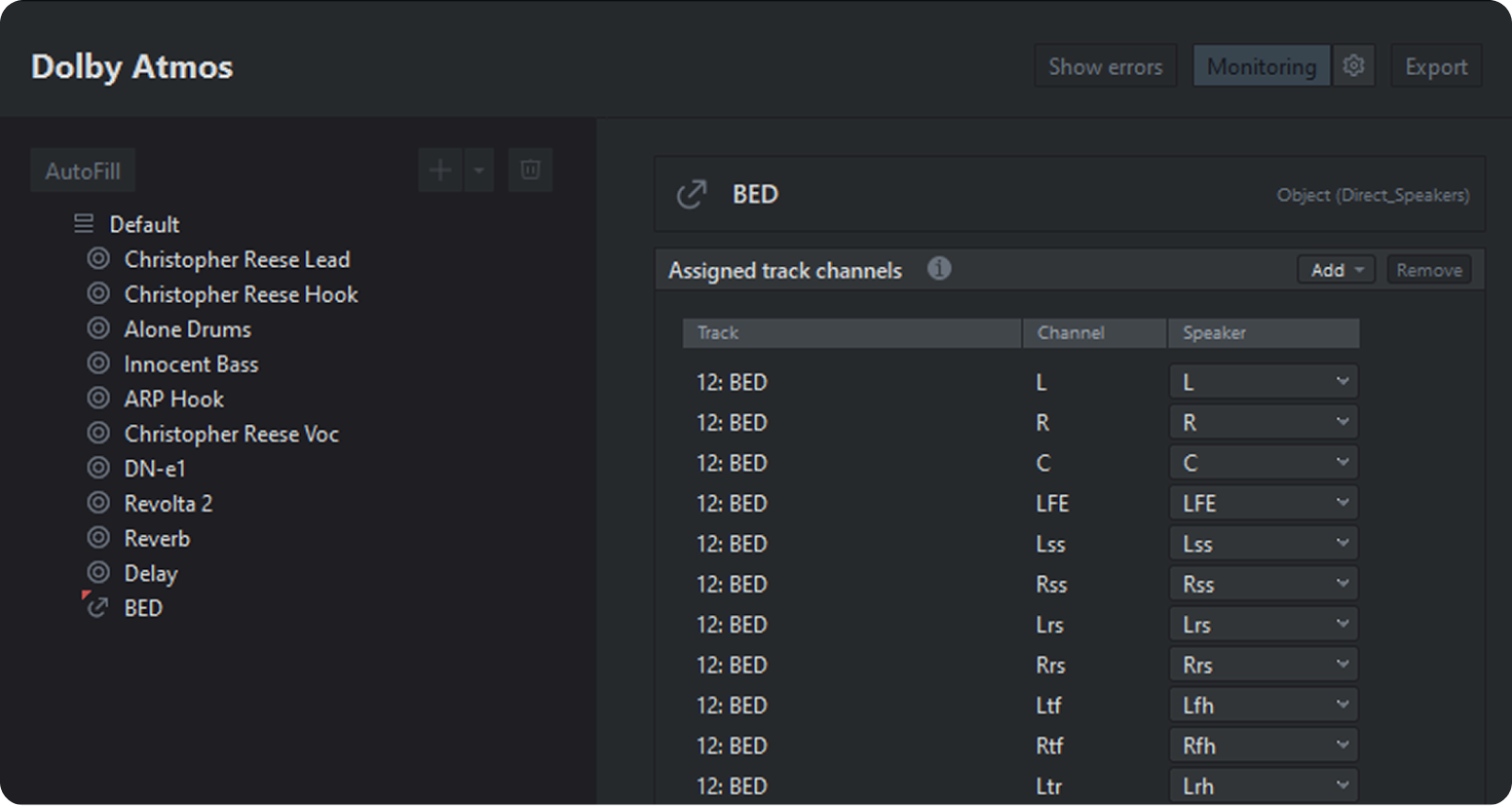
Task: Select Christopher Reese Voc tree item
Action: click(x=231, y=434)
